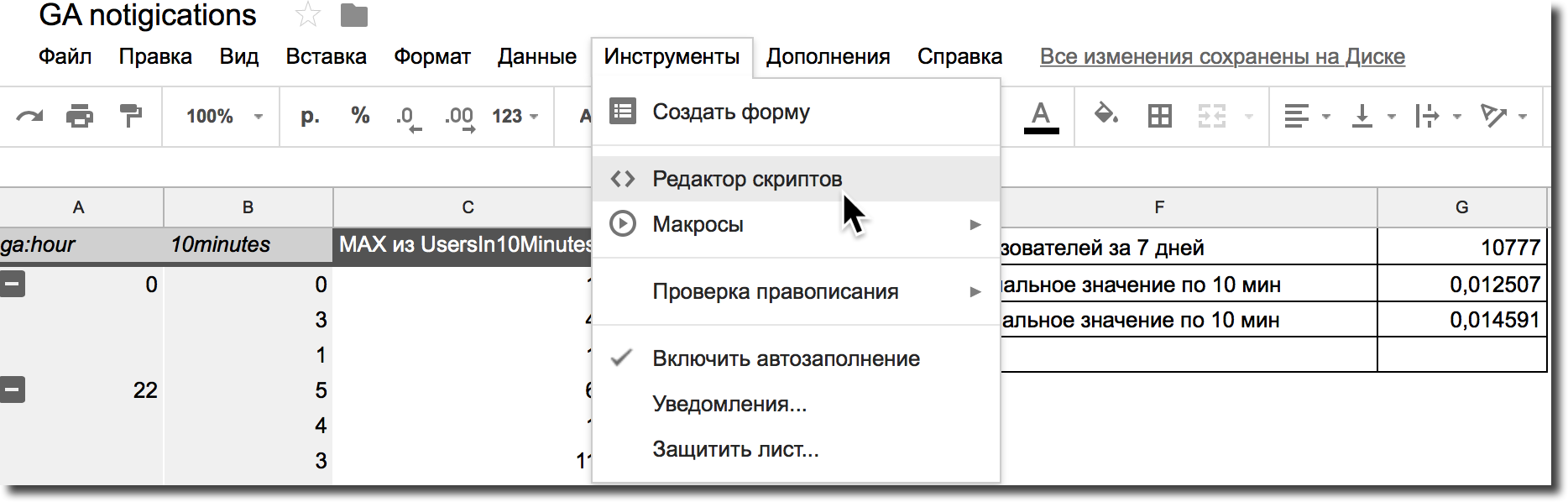1568x502 pixels.
Task: Click horizontal align icon
Action: coord(1297,116)
